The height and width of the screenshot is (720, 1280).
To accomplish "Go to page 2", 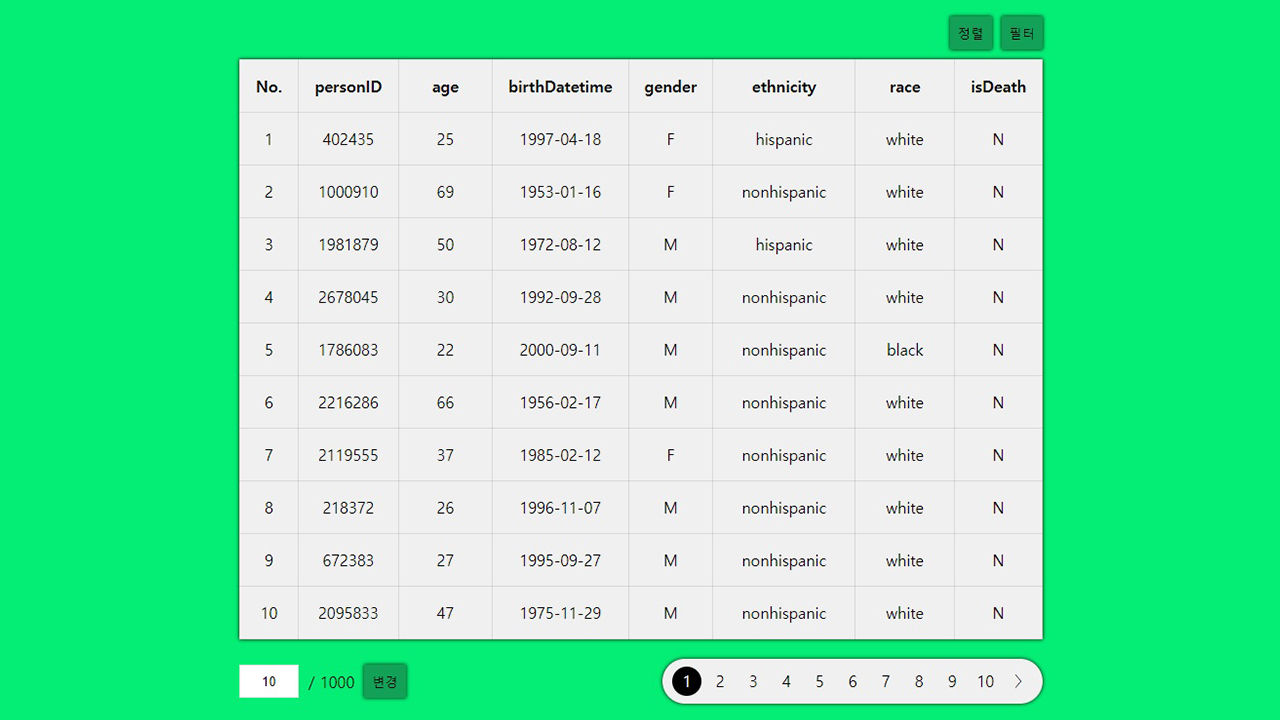I will pos(720,681).
